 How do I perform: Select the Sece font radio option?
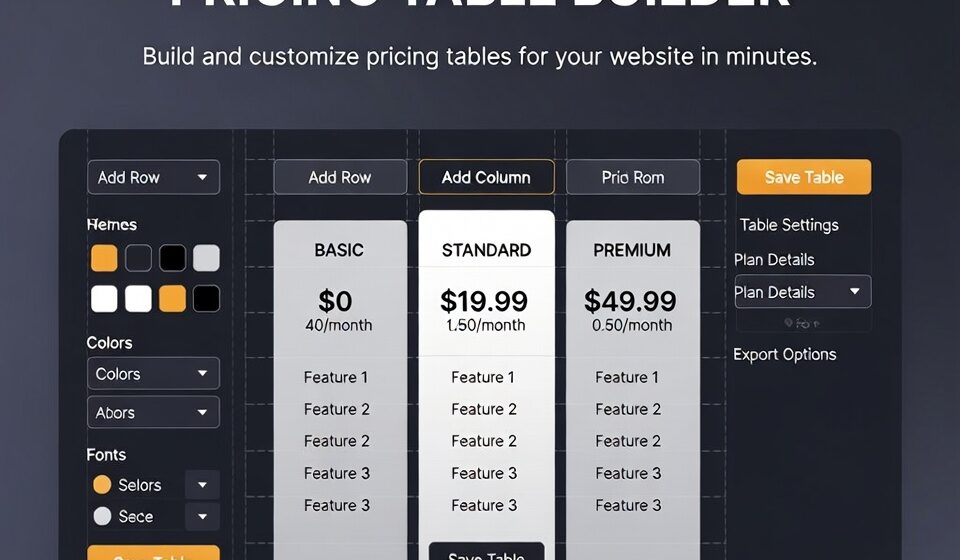(102, 517)
